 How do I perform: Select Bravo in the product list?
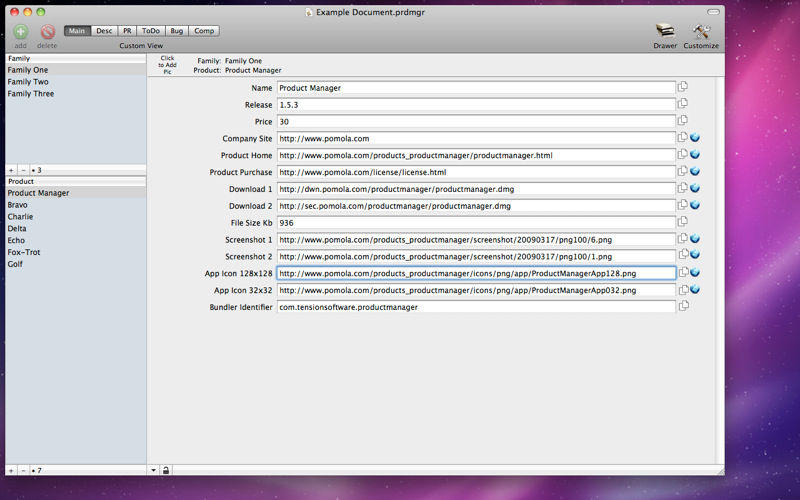[76, 205]
